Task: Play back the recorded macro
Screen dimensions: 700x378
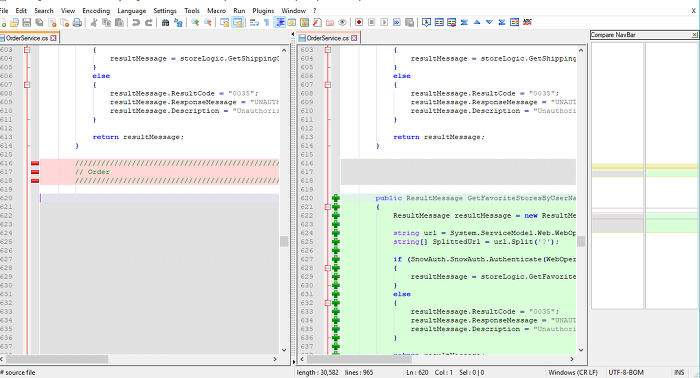Action: [x=384, y=22]
